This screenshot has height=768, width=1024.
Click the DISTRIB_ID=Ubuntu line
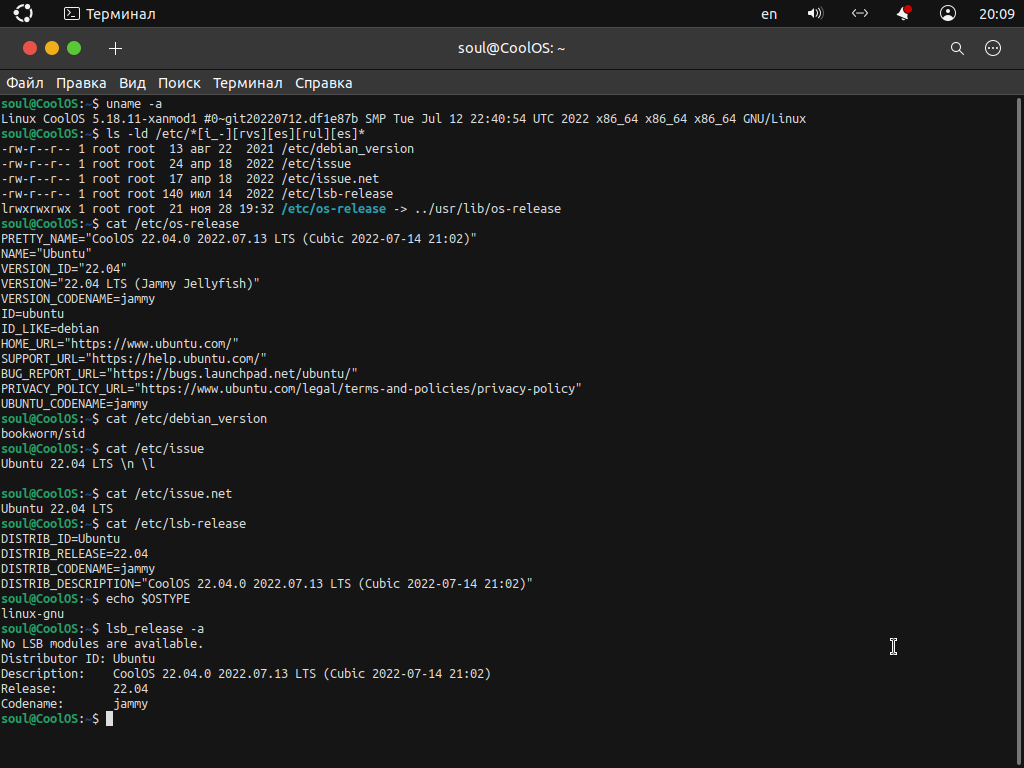[x=60, y=539]
